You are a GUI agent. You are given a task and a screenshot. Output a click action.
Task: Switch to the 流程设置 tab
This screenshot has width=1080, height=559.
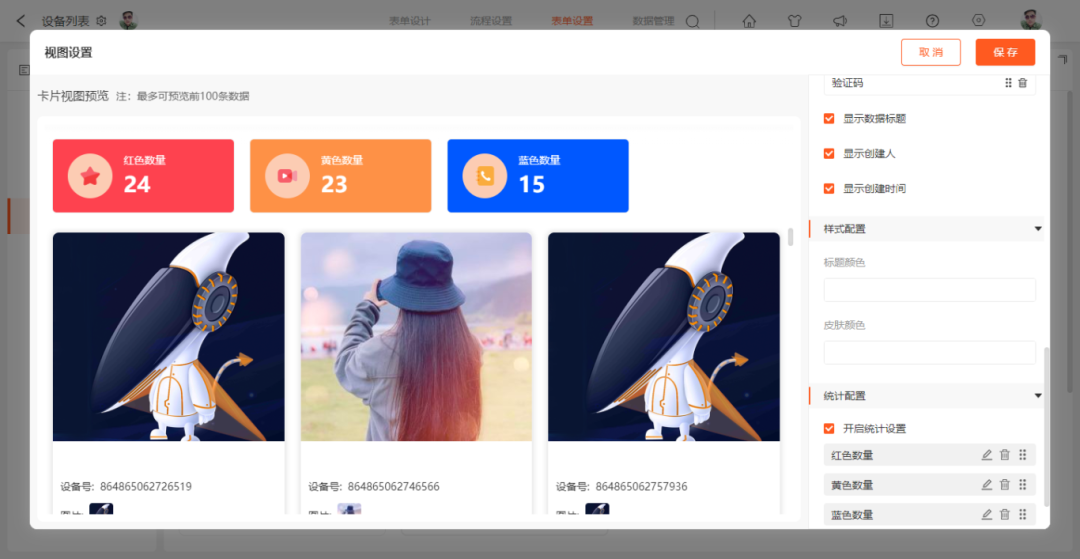[x=491, y=21]
